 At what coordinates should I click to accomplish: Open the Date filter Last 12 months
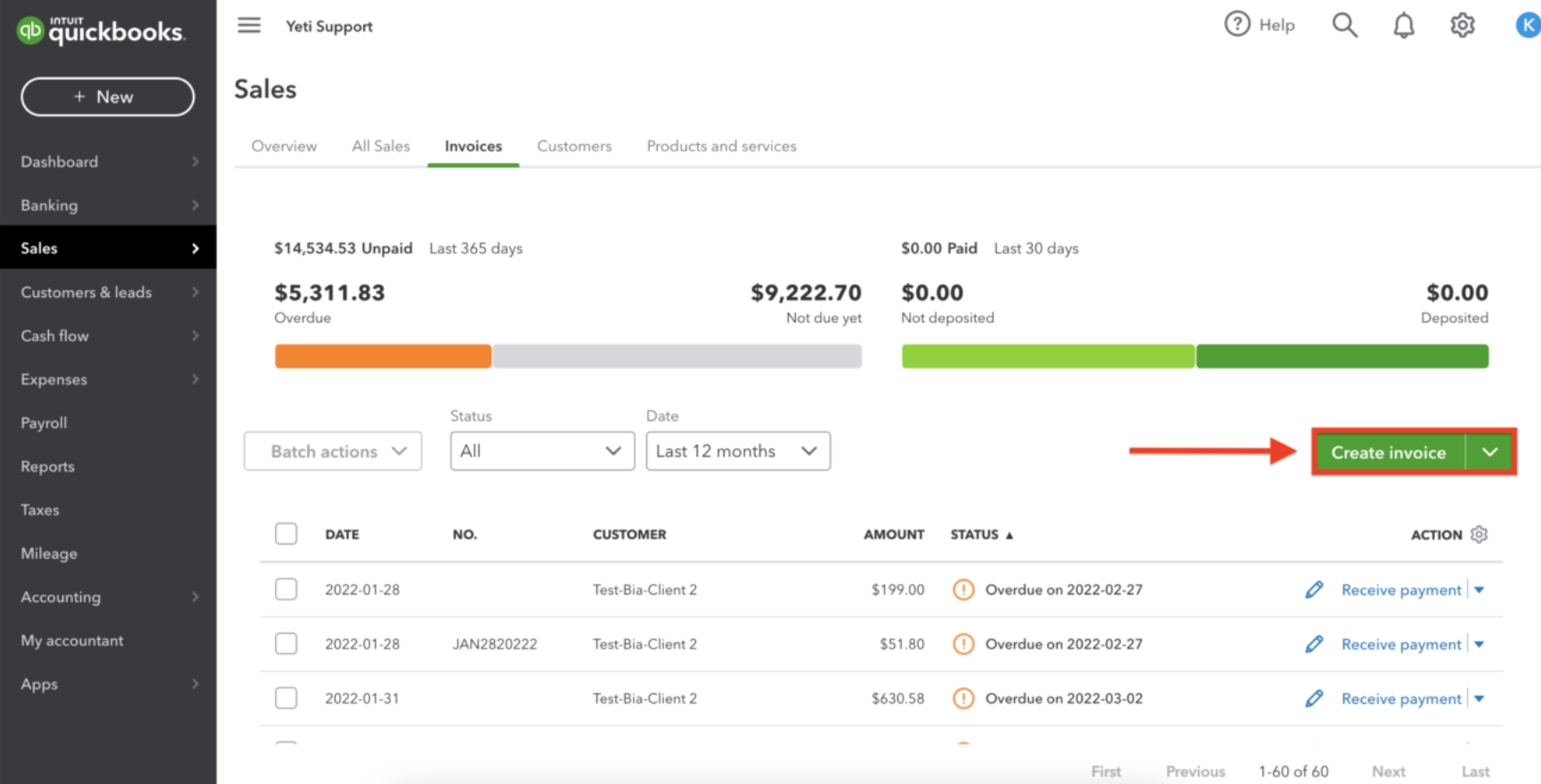[x=738, y=451]
